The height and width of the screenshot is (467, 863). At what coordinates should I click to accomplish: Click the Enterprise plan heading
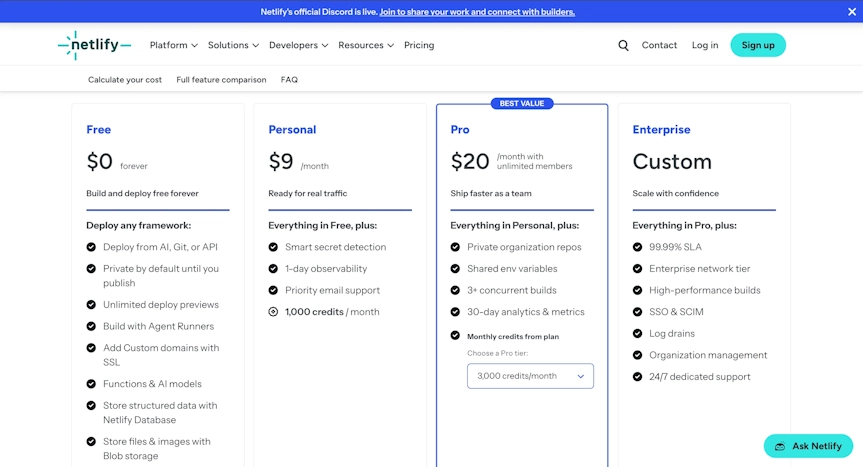[662, 130]
